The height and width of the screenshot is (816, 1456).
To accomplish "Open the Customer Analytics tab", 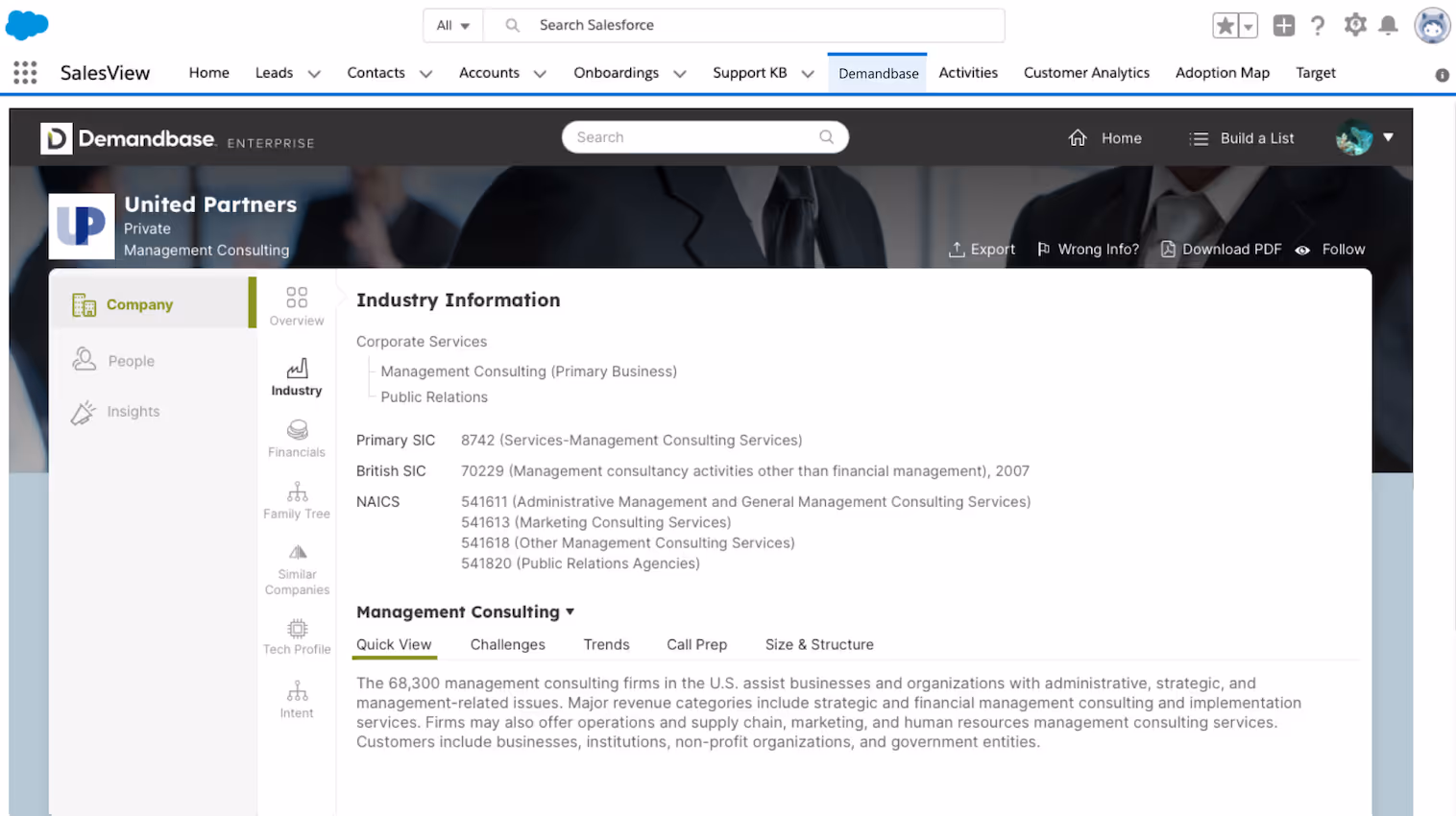I will tap(1086, 73).
